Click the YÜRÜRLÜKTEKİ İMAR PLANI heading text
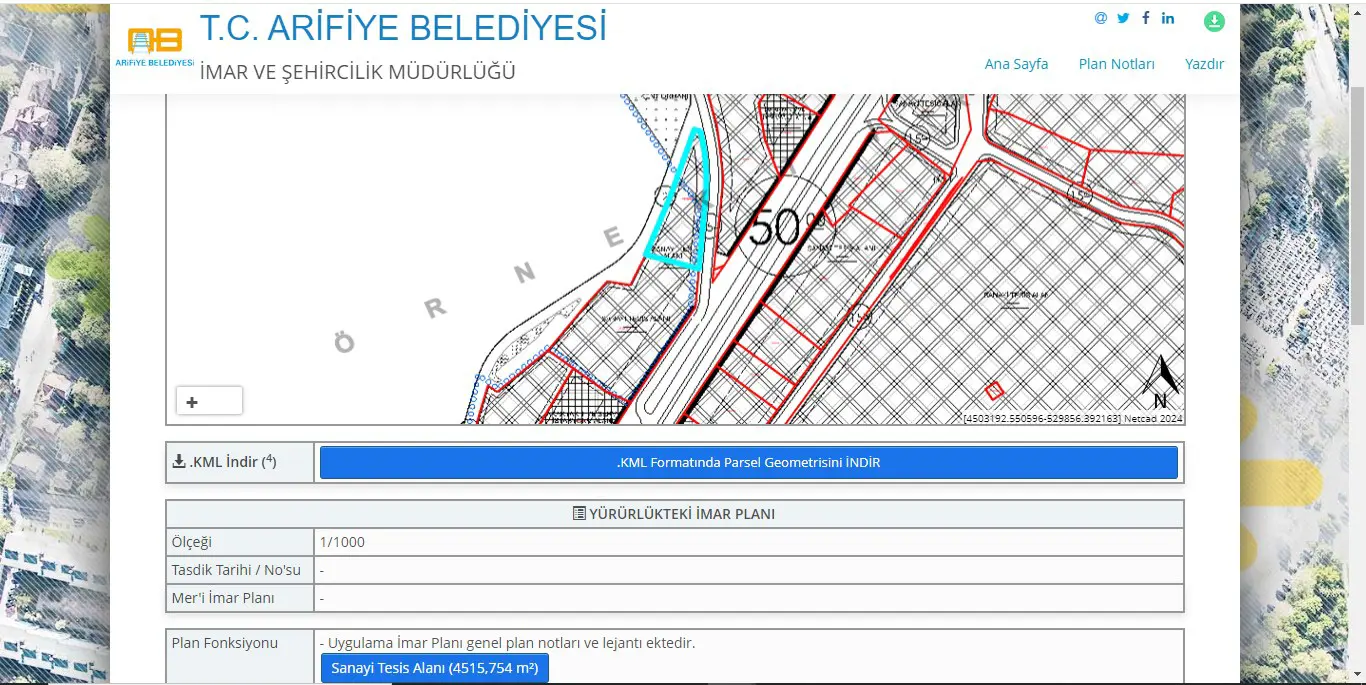The image size is (1366, 685). coord(682,514)
